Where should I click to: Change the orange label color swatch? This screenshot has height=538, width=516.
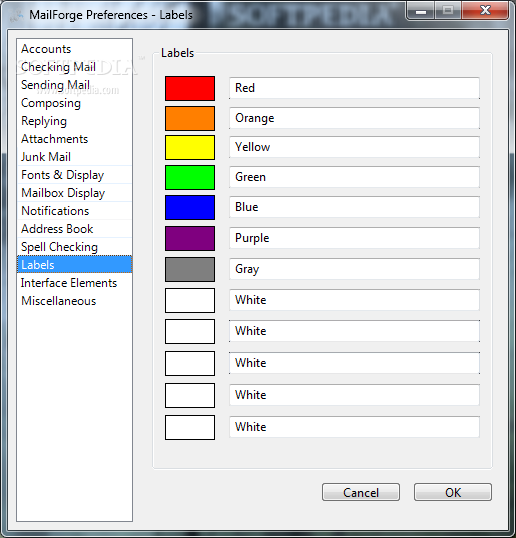[x=190, y=118]
